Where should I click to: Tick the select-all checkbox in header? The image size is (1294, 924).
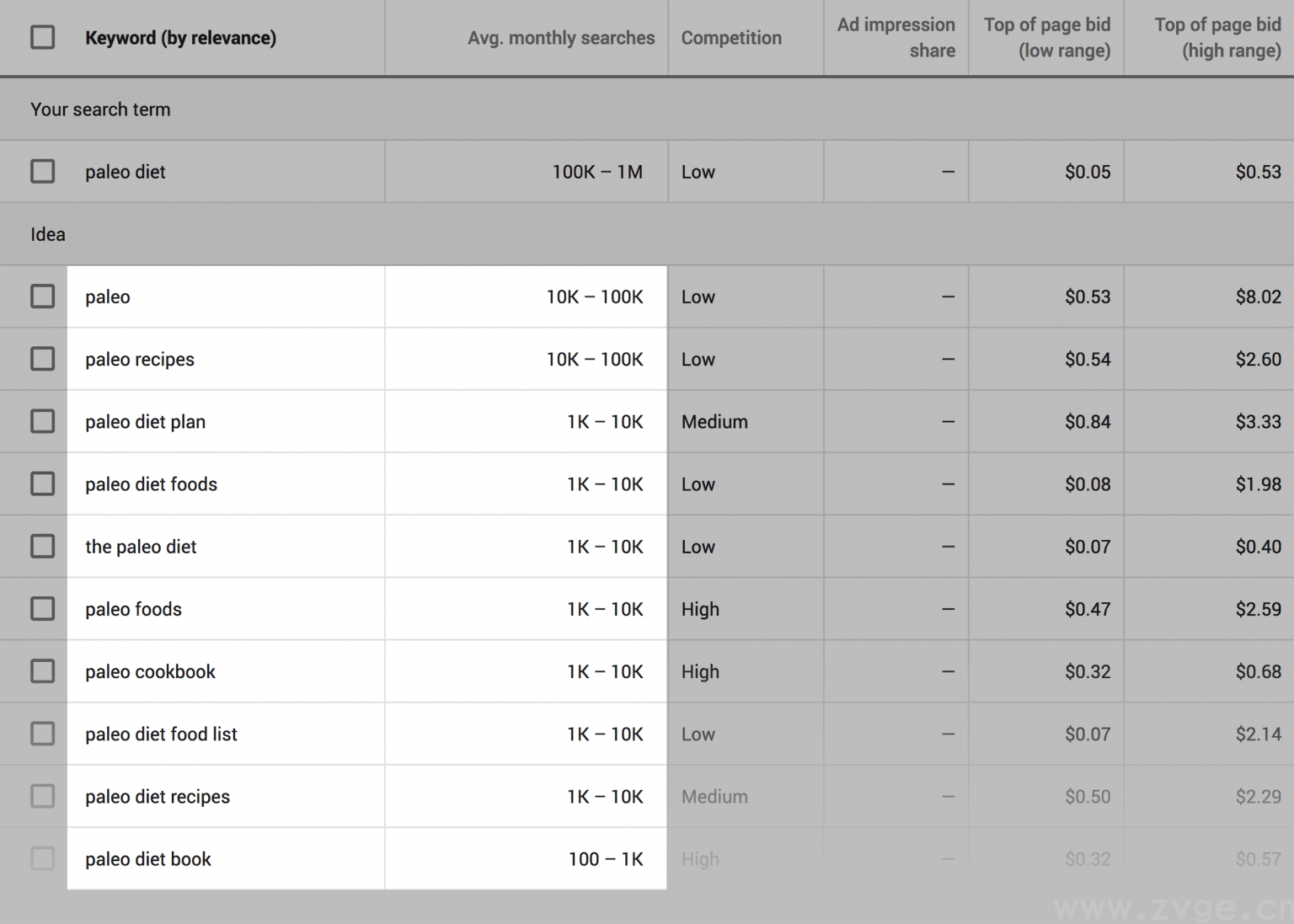click(x=42, y=37)
